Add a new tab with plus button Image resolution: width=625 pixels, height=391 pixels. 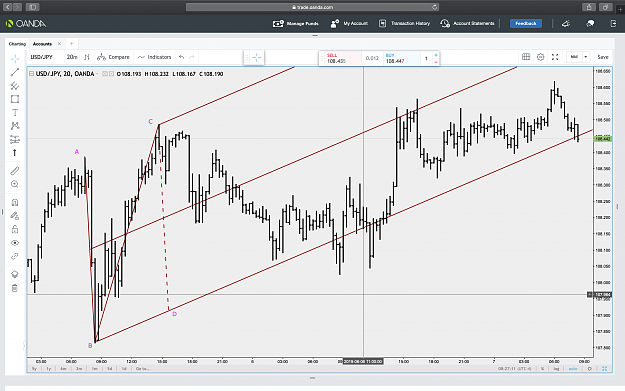[x=72, y=44]
